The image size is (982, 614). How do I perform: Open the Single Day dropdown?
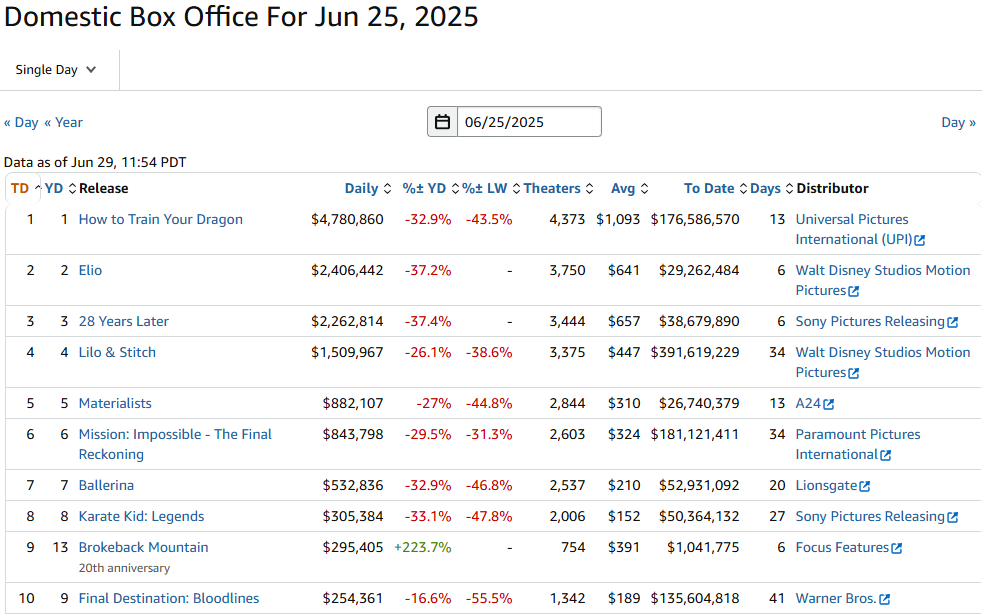tap(56, 70)
